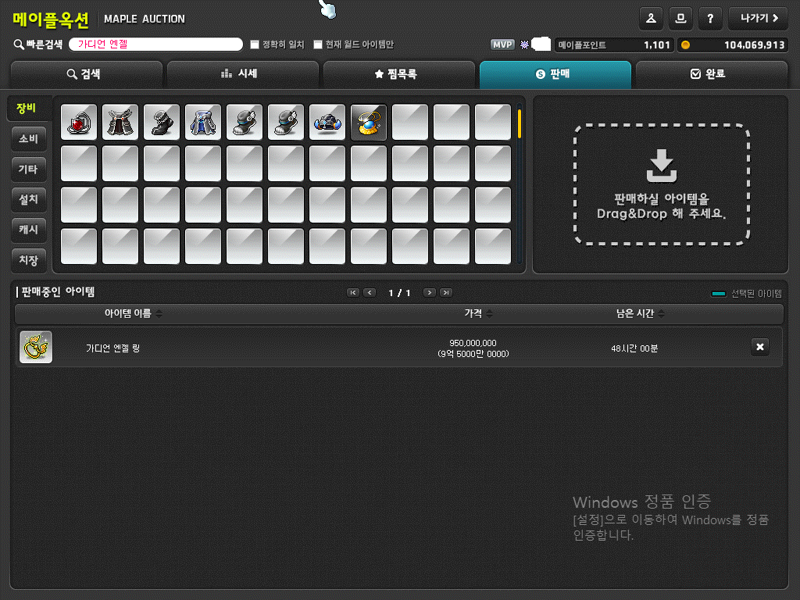
Task: Go to first page of listings
Action: click(353, 292)
